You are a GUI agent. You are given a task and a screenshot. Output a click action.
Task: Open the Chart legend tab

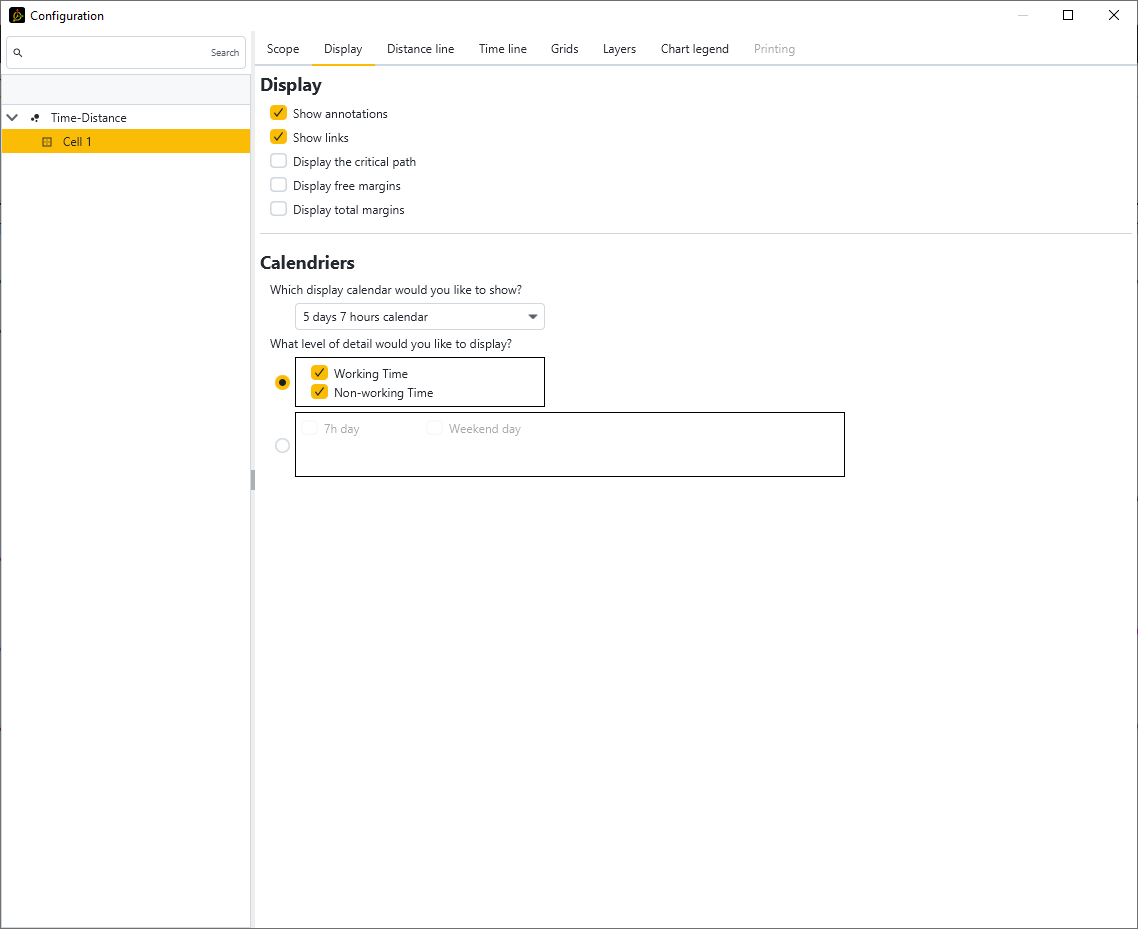694,49
